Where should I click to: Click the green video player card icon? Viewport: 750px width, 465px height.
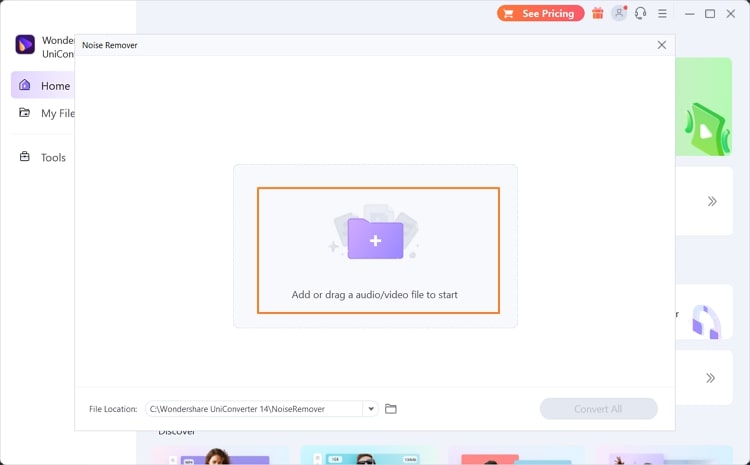coord(706,130)
